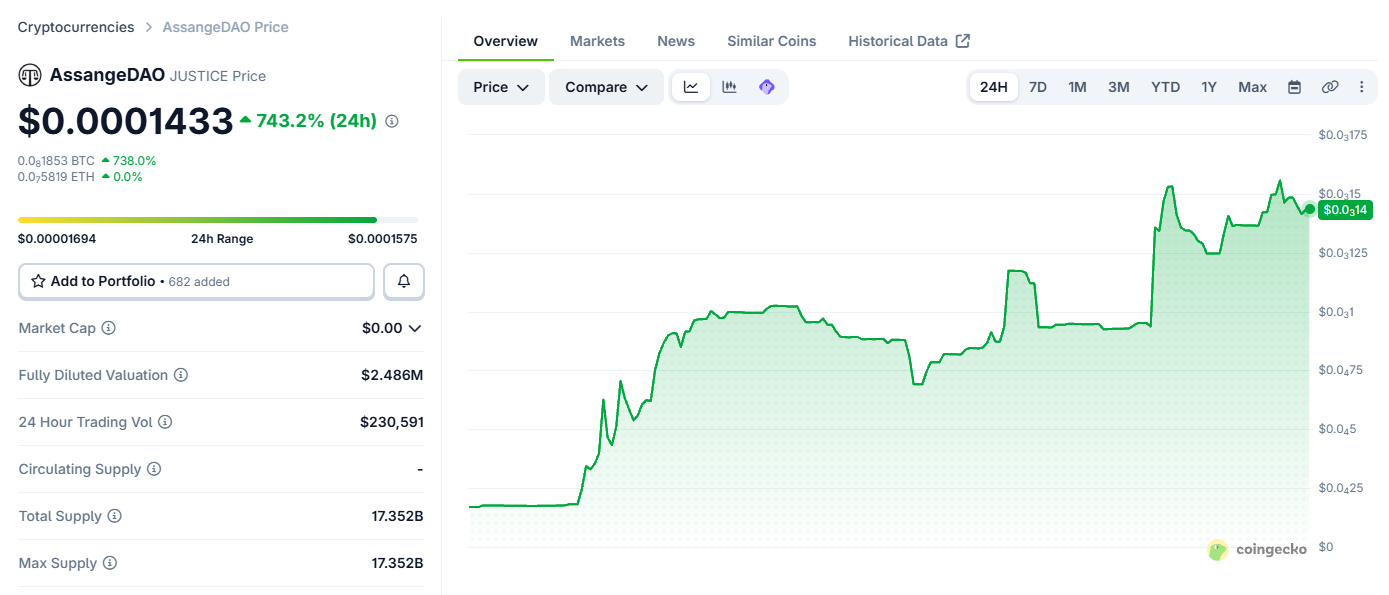Click Total Supply info icon
Image resolution: width=1389 pixels, height=595 pixels.
coord(115,516)
